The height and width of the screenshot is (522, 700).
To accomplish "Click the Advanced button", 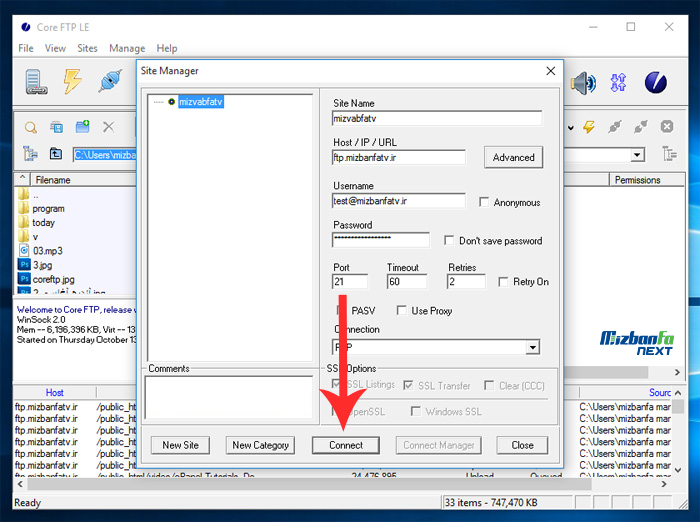I will point(513,157).
